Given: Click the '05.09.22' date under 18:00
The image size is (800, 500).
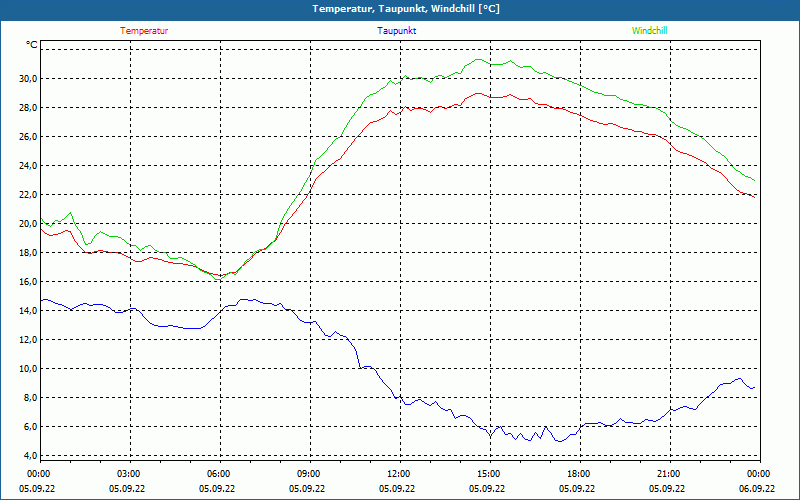Looking at the screenshot, I should 577,488.
